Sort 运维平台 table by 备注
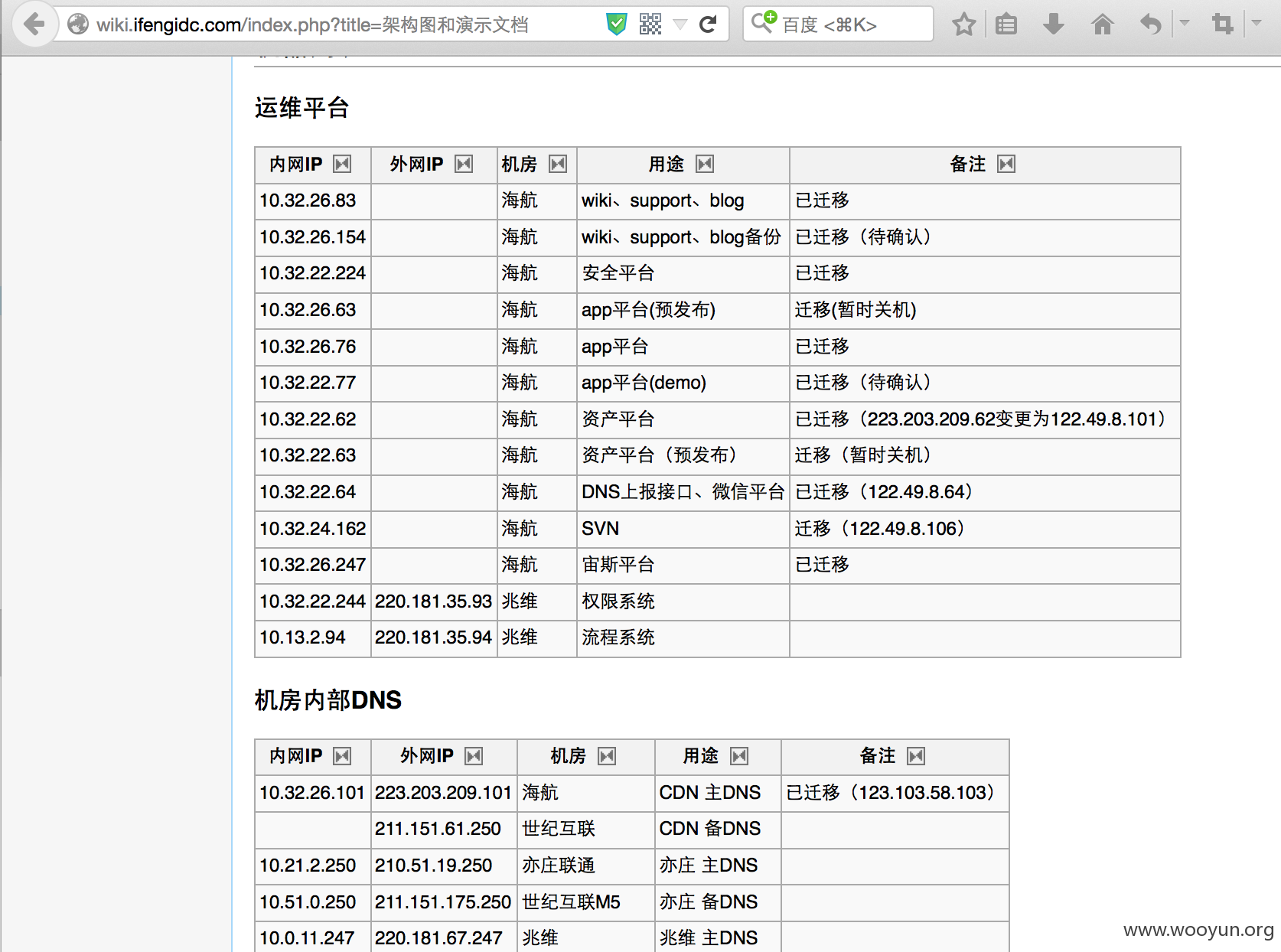The image size is (1281, 952). click(x=1006, y=165)
